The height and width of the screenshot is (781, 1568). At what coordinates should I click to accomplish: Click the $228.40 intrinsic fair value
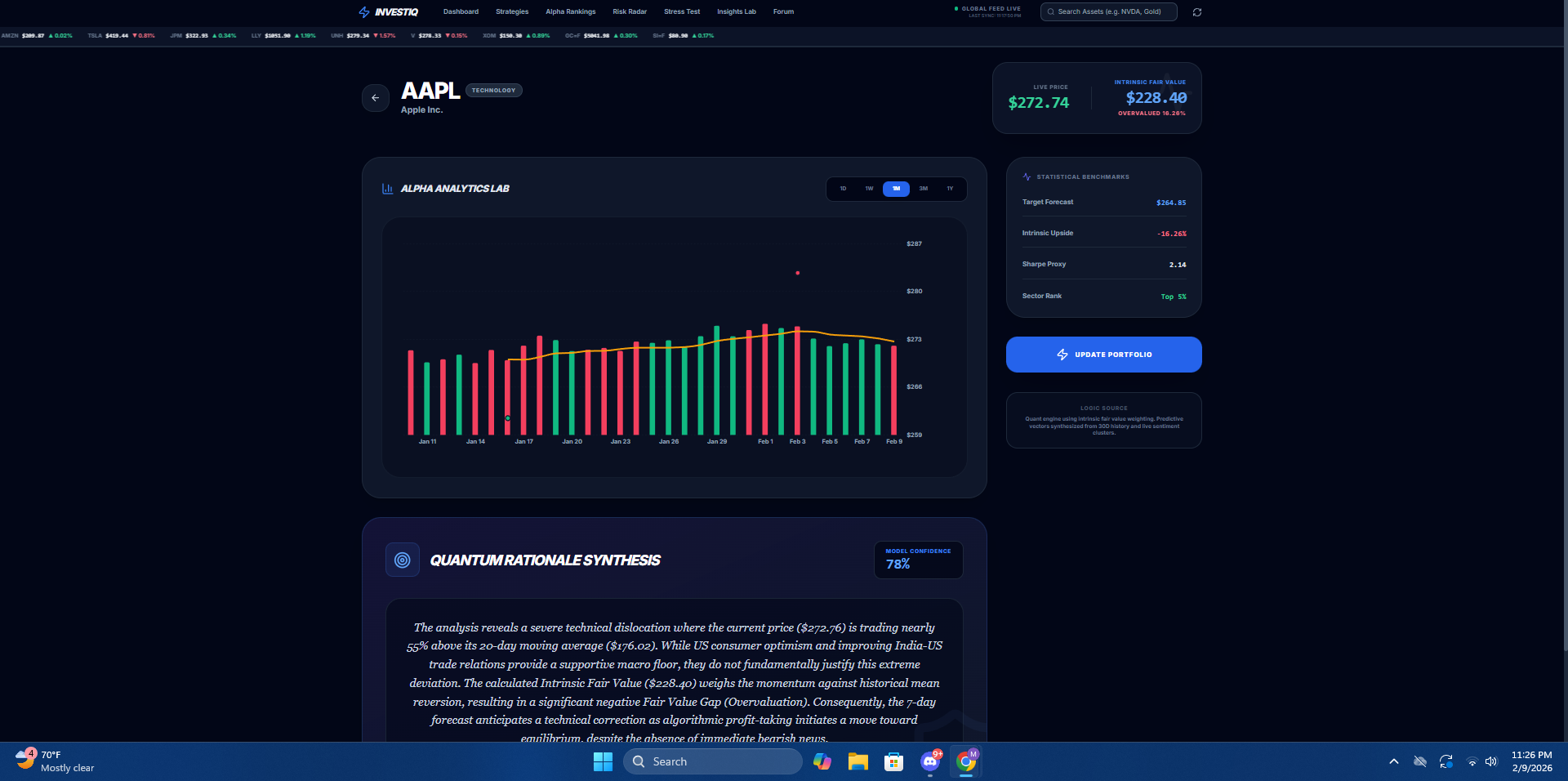tap(1156, 98)
